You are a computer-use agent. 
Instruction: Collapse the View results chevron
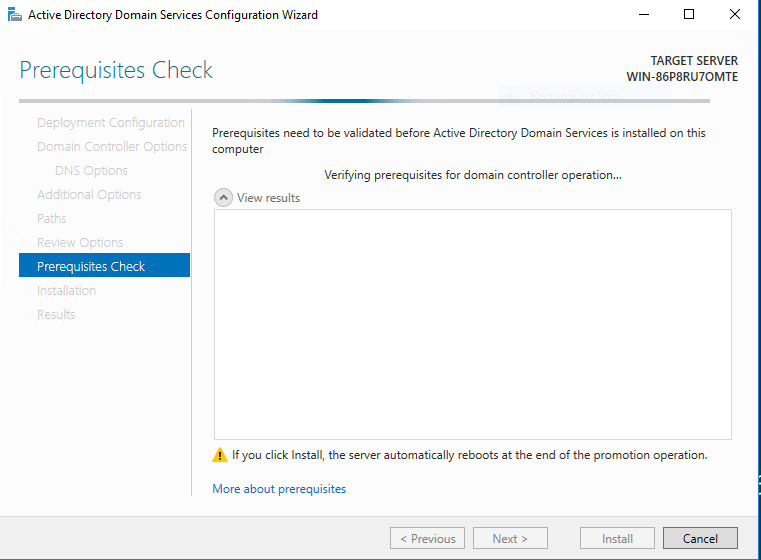pos(223,198)
